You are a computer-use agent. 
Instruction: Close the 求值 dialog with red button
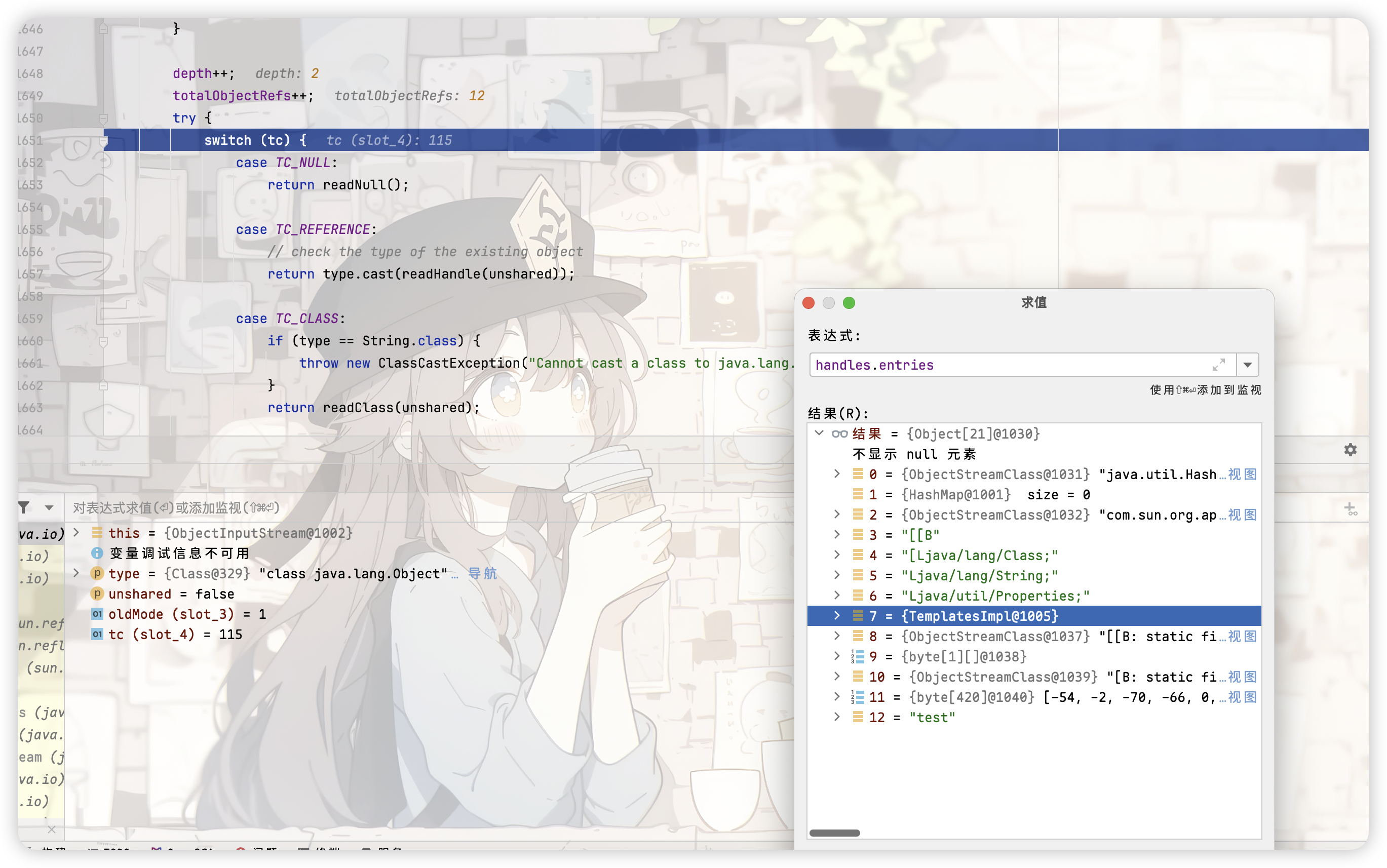[x=808, y=302]
